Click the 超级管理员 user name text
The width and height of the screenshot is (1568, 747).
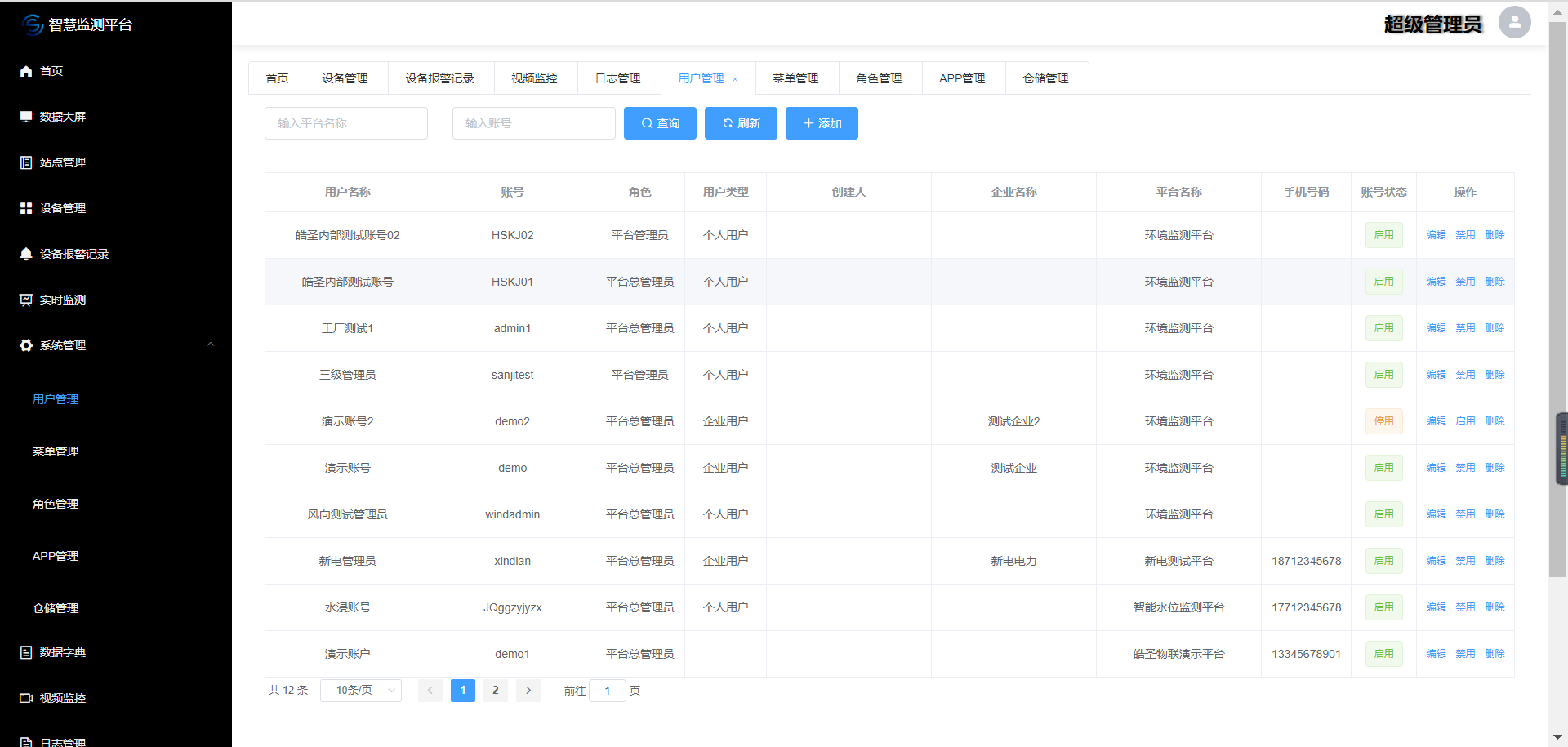click(1432, 24)
